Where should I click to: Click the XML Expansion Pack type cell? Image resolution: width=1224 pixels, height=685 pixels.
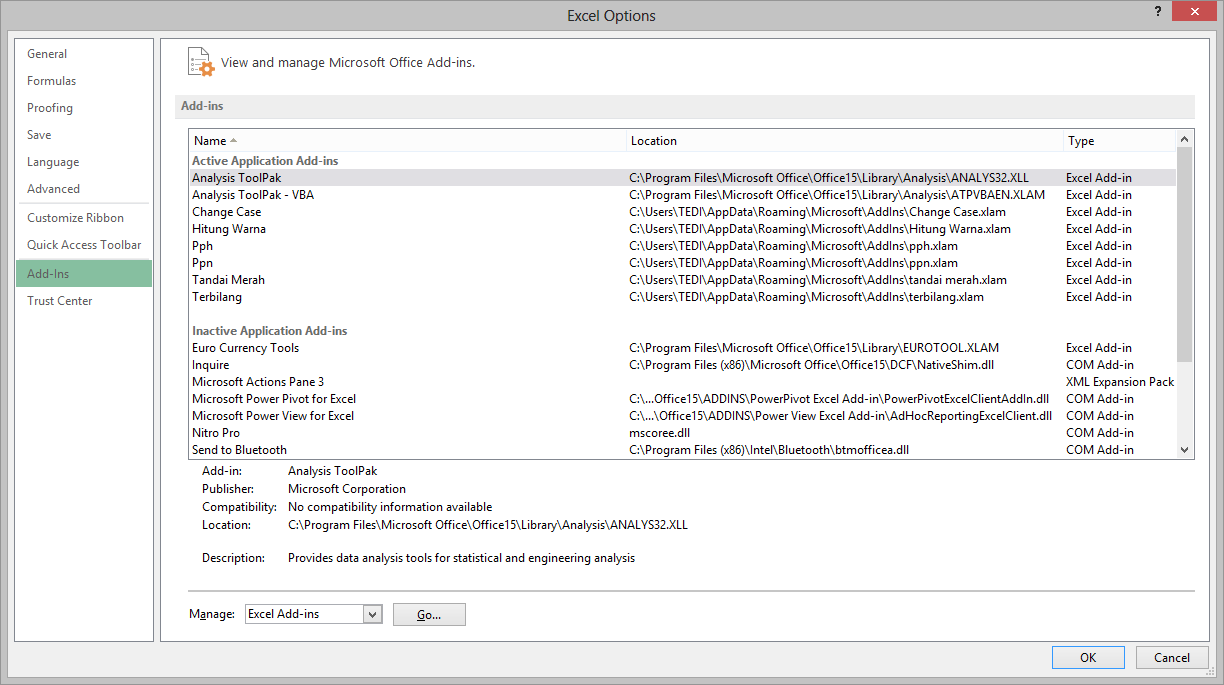pos(1120,382)
